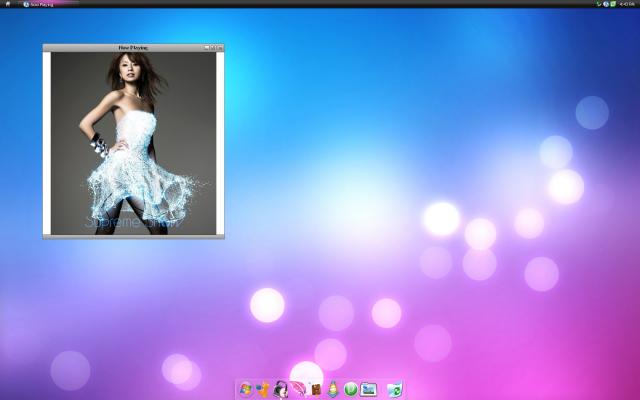Open the Windows Start orb in dock
This screenshot has width=640, height=400.
click(x=245, y=389)
